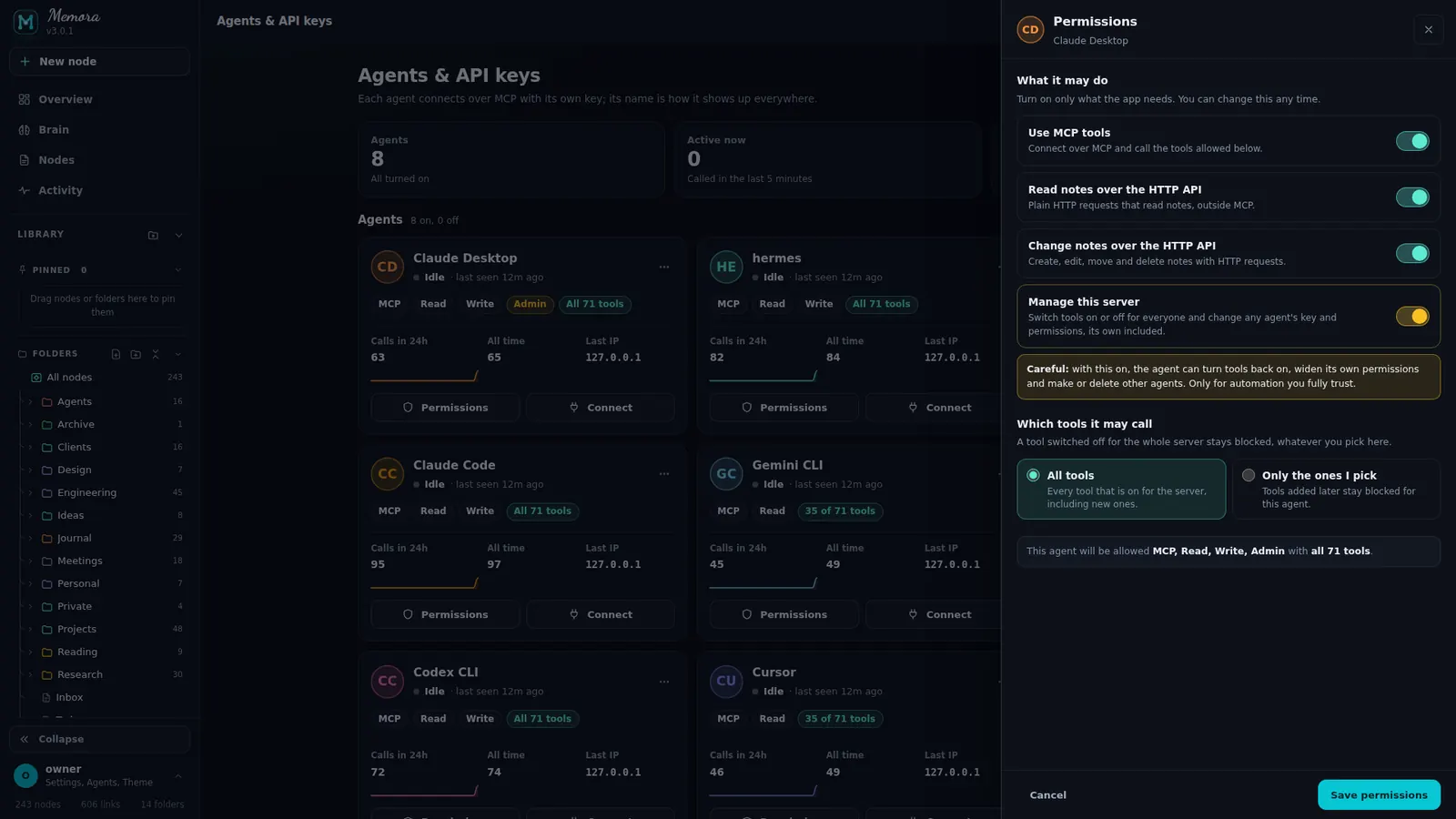Click the Cursor CU avatar
The image size is (1456, 819).
click(726, 681)
